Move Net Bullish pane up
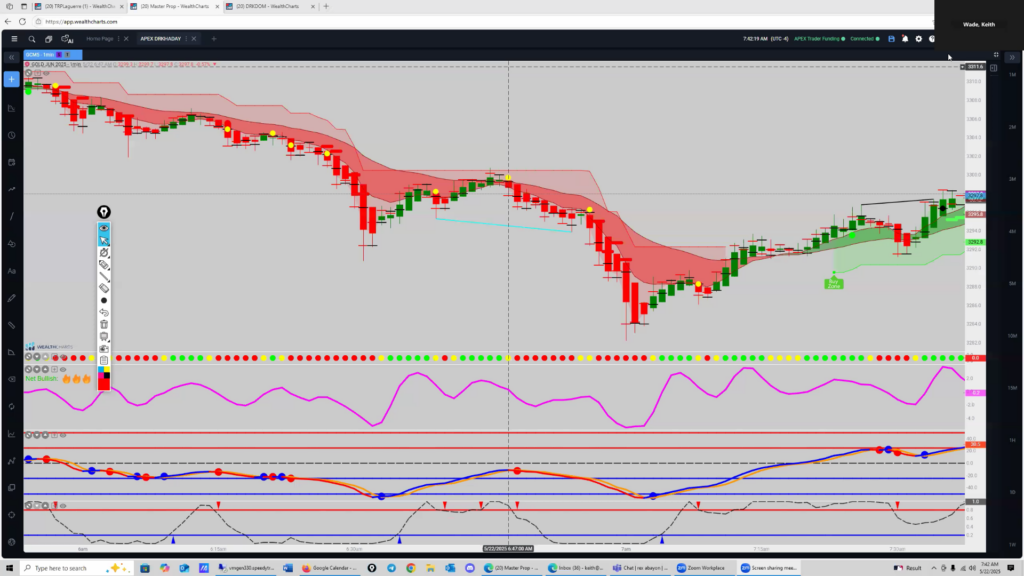 46,370
